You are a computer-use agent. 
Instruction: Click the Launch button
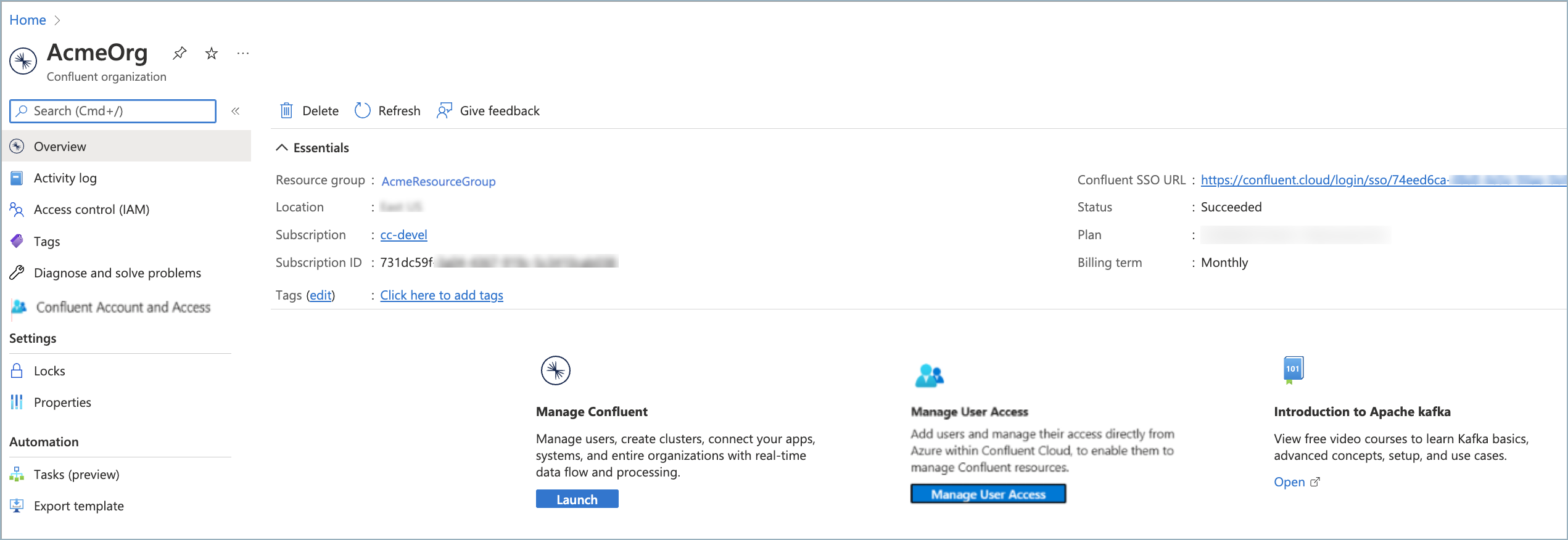tap(577, 499)
